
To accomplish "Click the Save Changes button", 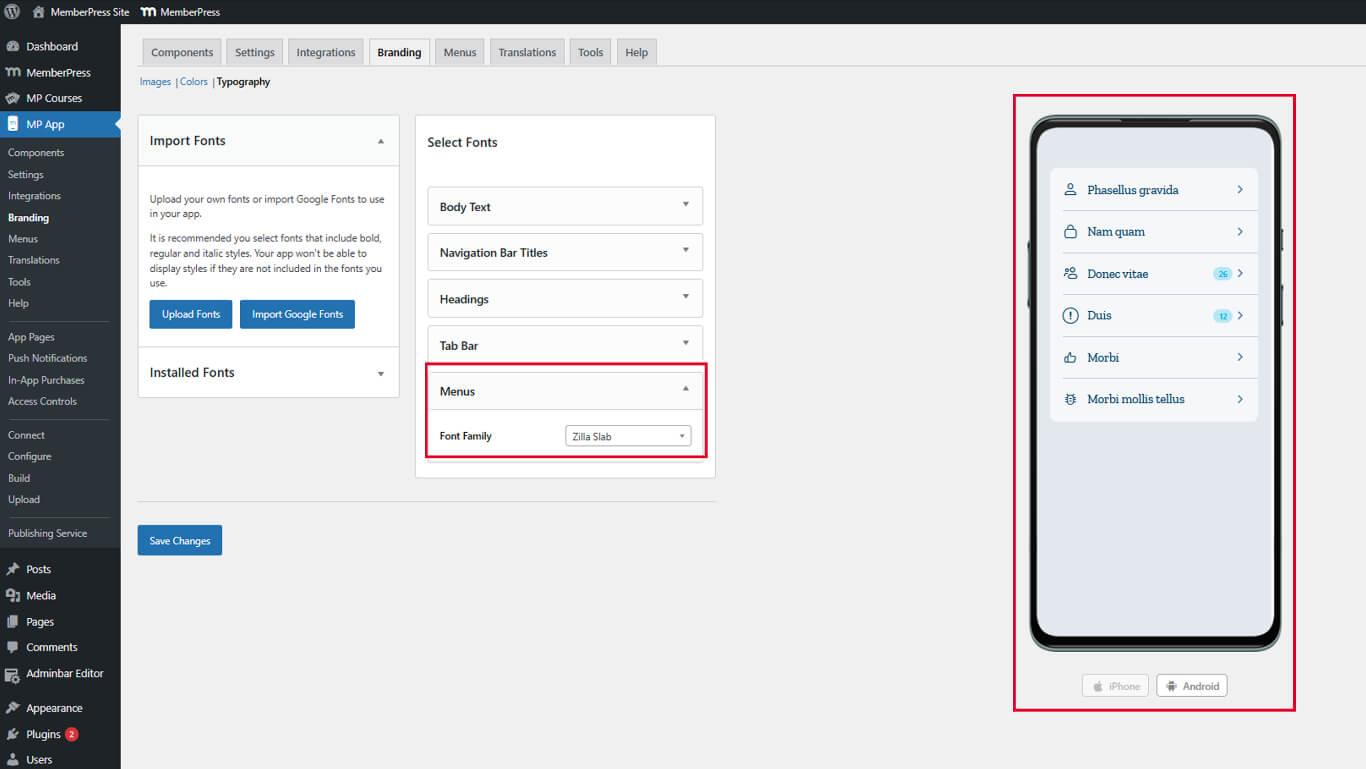I will point(180,541).
